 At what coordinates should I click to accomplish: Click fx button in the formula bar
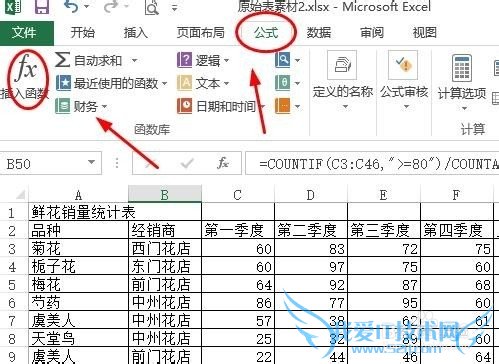(x=223, y=163)
